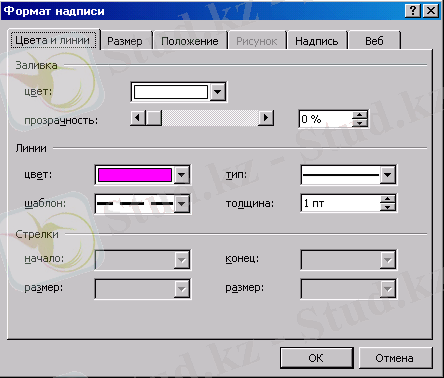
Task: Go to the Веб tab
Action: click(x=374, y=41)
